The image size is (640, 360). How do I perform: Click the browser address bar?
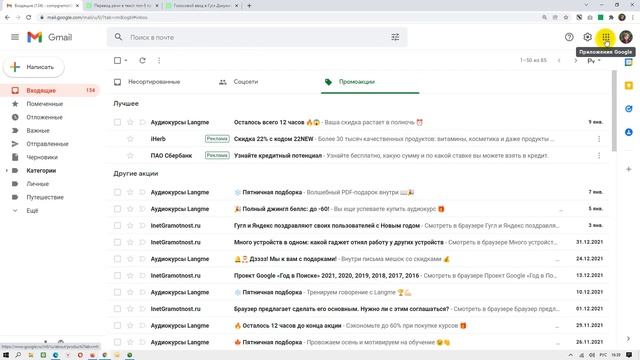coord(286,18)
